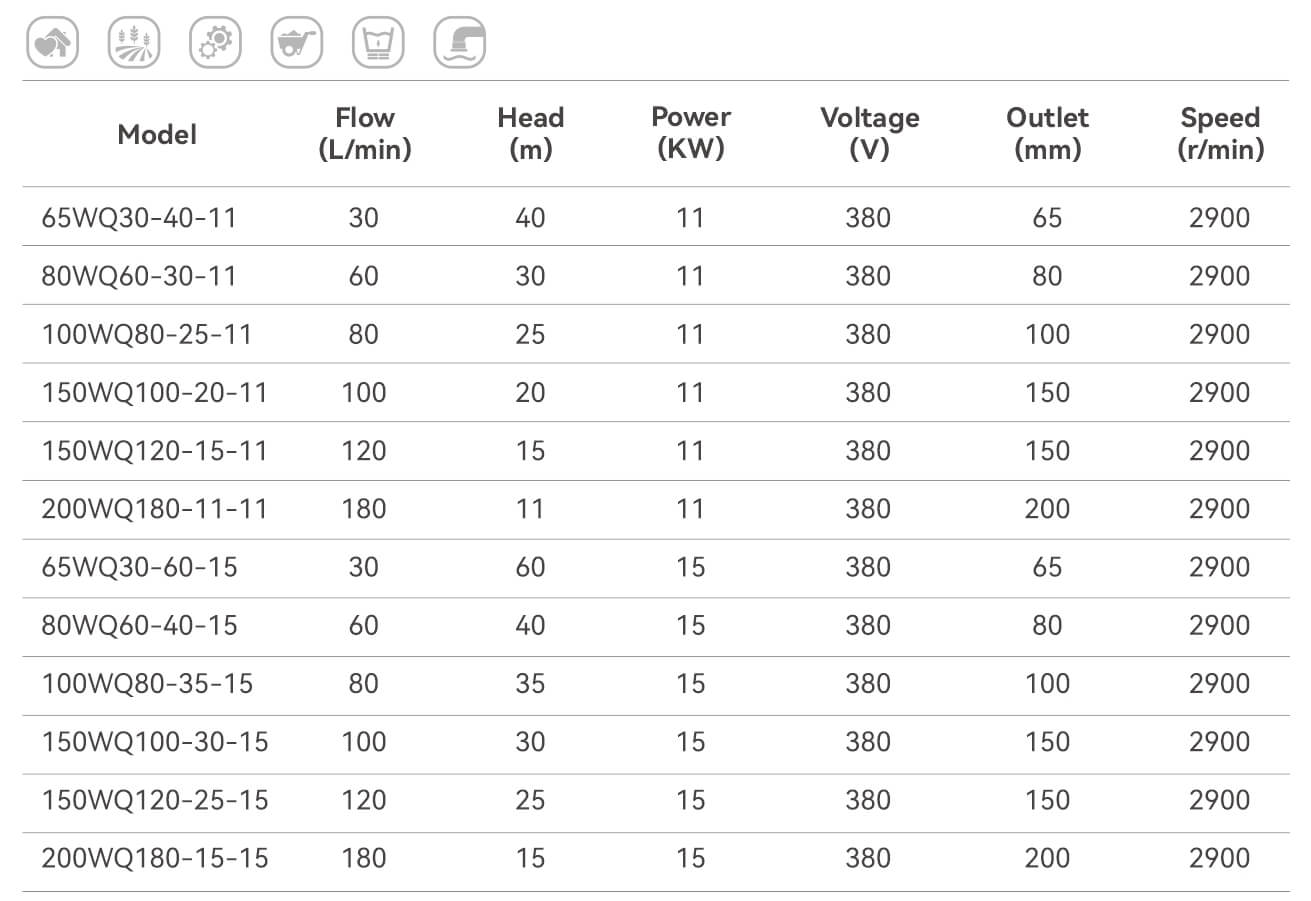
Task: Click the Voltage (V) column header
Action: (x=869, y=134)
